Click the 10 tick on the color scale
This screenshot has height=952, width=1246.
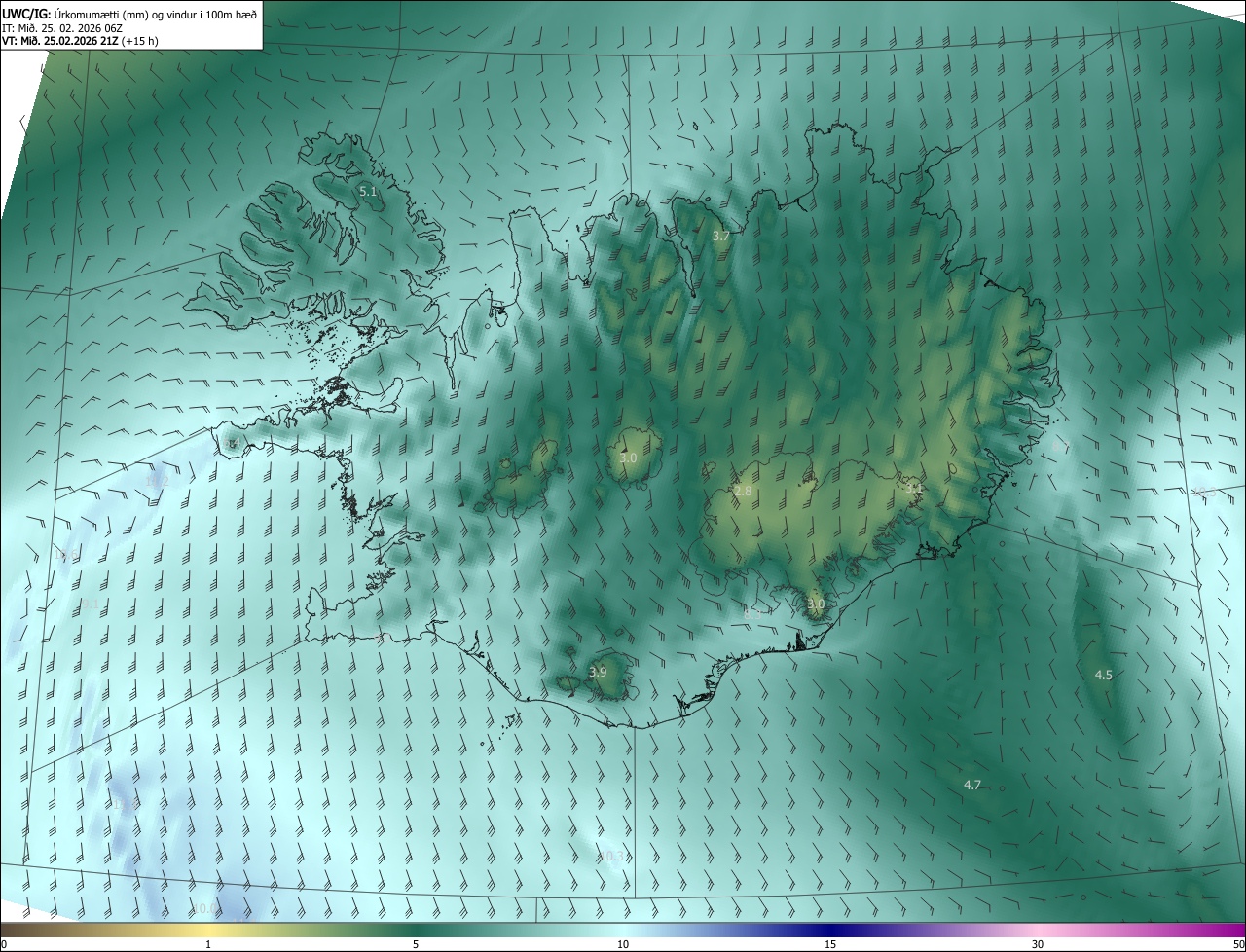[x=623, y=944]
